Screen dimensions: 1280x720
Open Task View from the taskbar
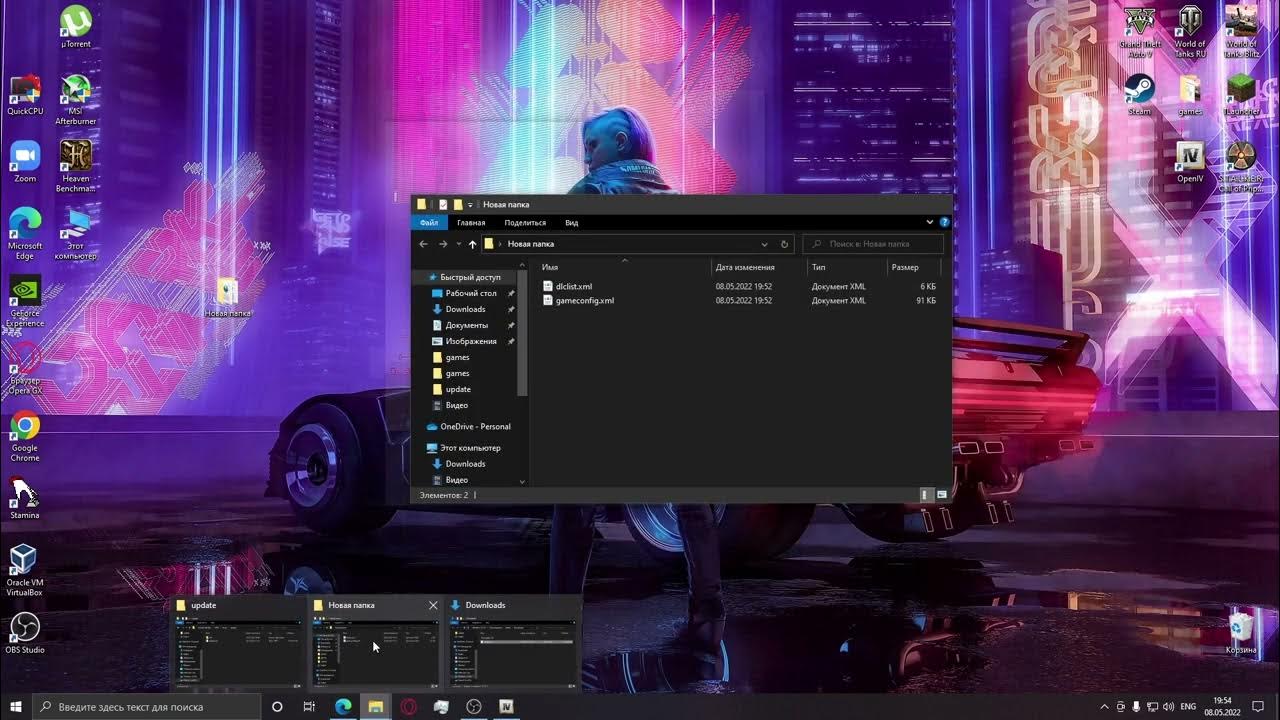click(309, 706)
